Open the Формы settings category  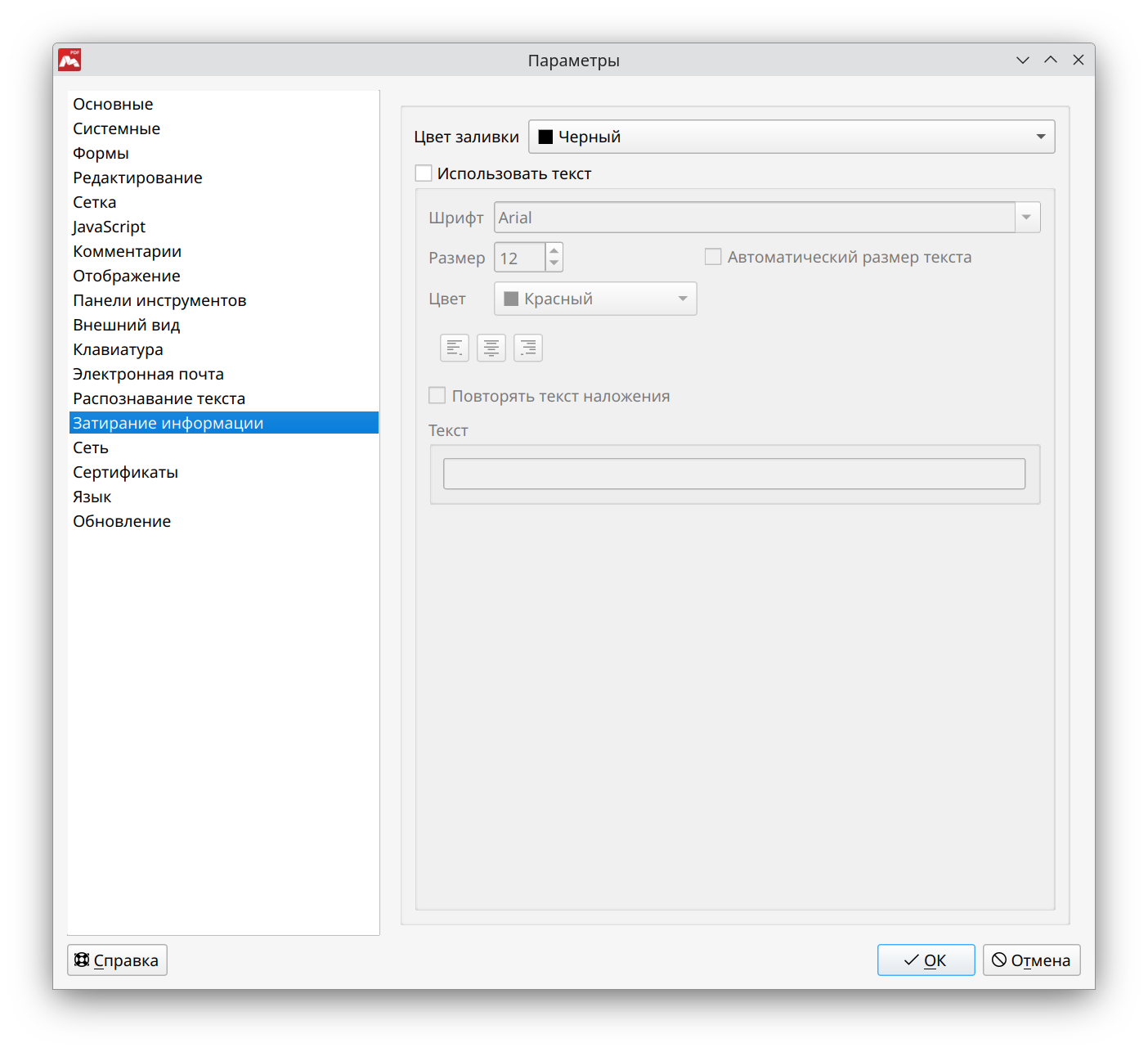tap(223, 153)
